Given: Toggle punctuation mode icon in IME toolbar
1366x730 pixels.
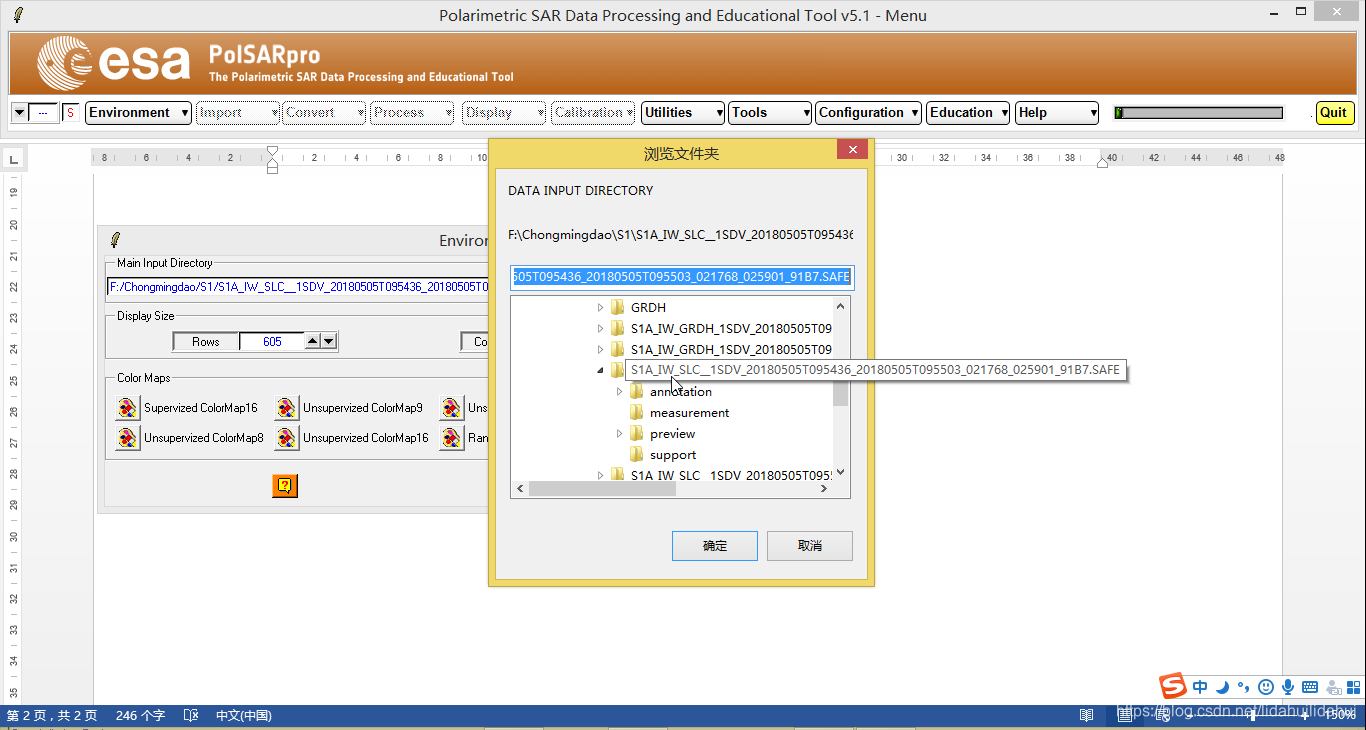Looking at the screenshot, I should [1244, 687].
